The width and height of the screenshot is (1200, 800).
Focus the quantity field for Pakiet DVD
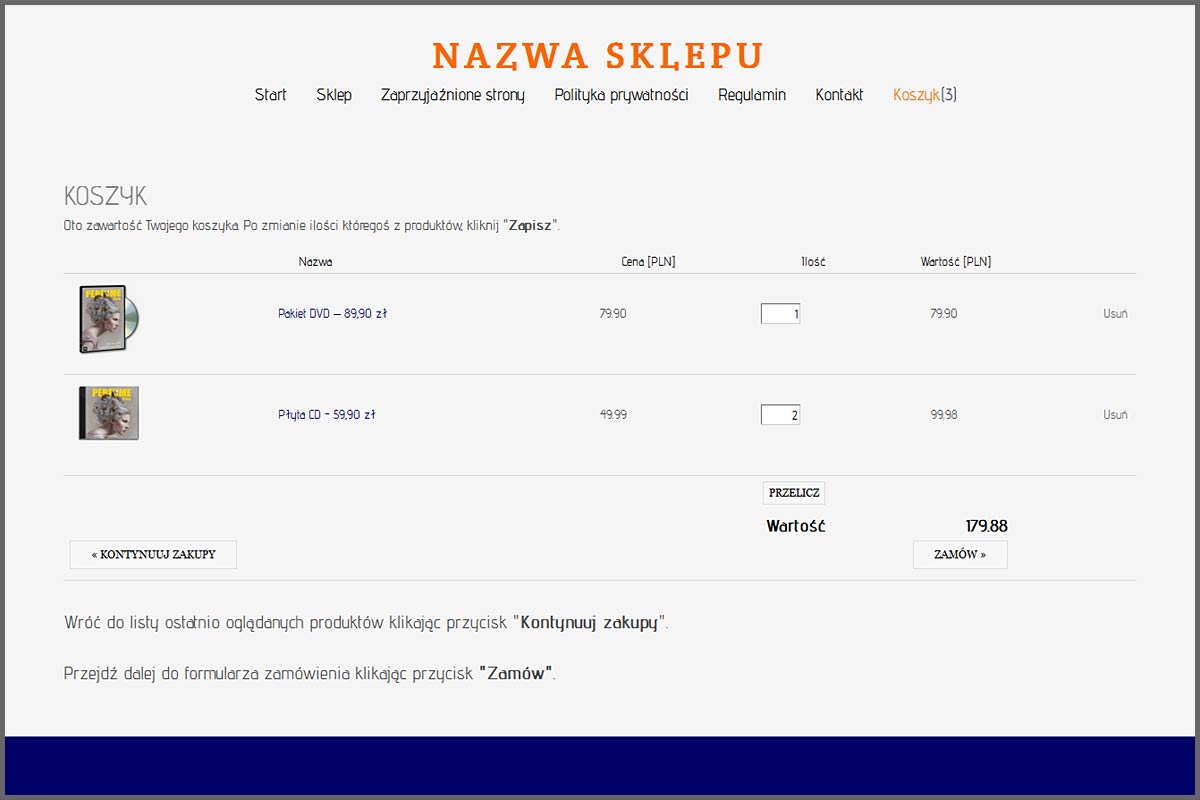pos(780,314)
